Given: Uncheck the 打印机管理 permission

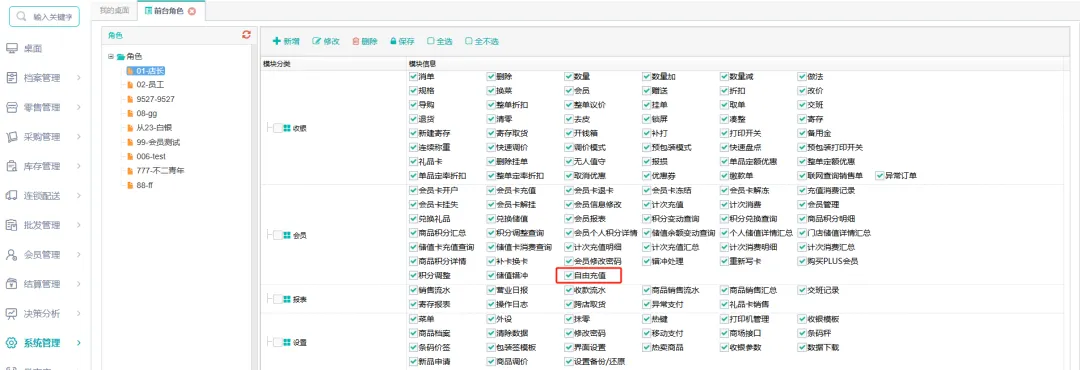Looking at the screenshot, I should 725,319.
